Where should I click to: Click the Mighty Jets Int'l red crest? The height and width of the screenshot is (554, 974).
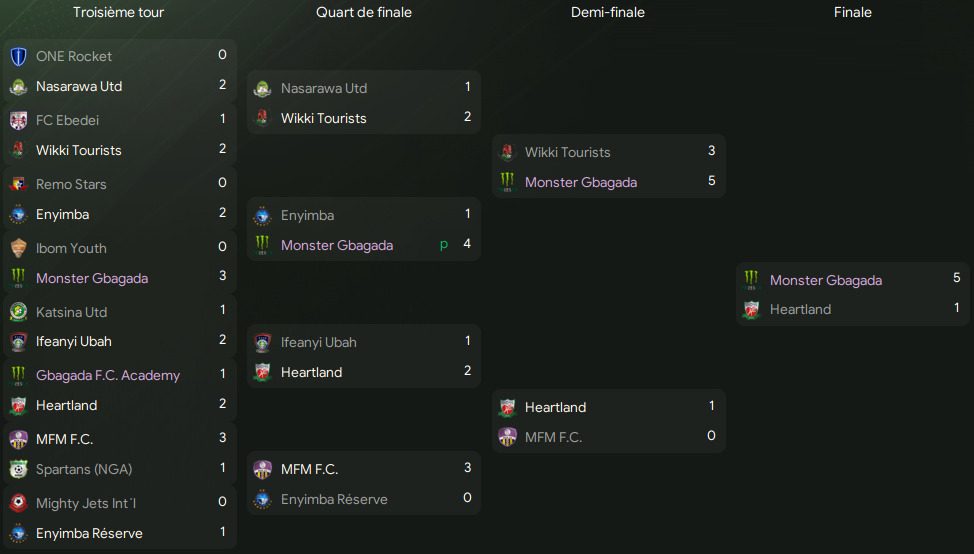pos(19,503)
